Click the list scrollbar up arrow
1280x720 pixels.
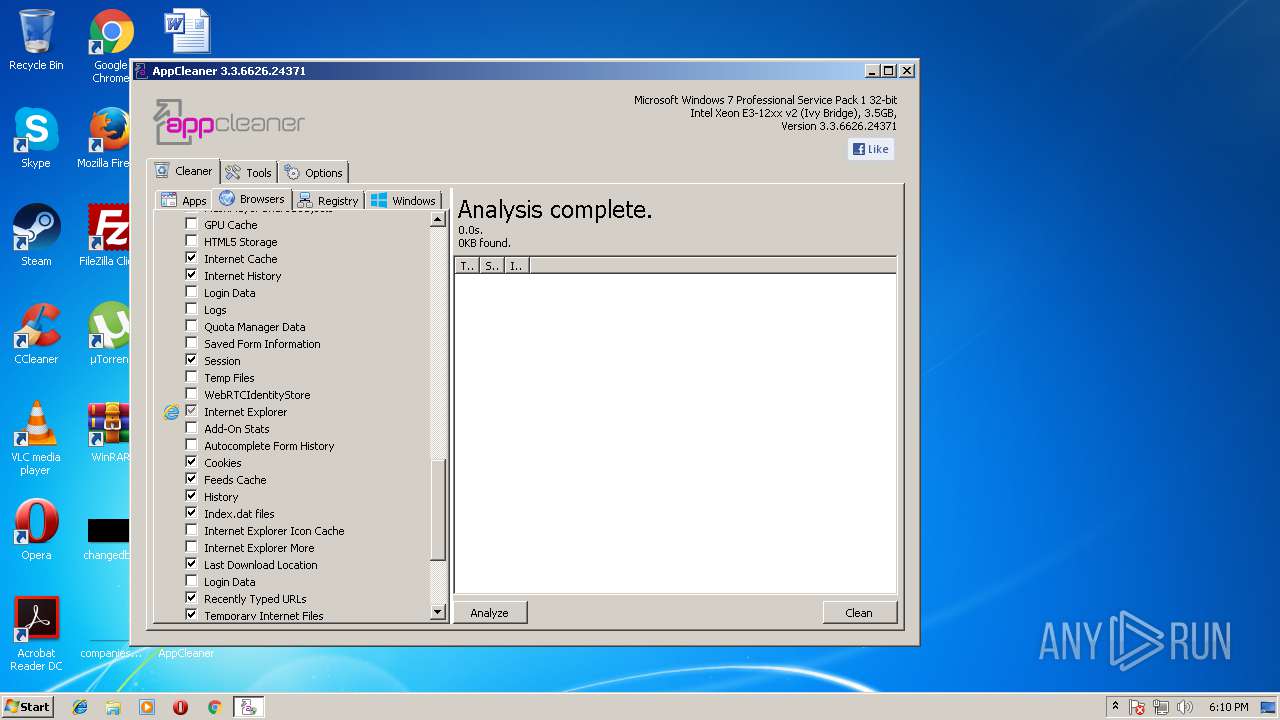(438, 220)
